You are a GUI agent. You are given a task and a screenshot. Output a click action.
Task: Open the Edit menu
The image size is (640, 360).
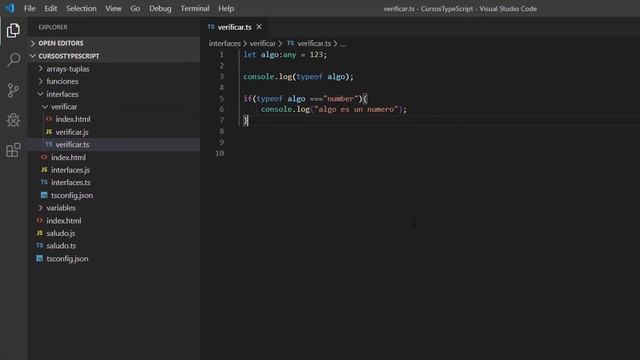(51, 8)
